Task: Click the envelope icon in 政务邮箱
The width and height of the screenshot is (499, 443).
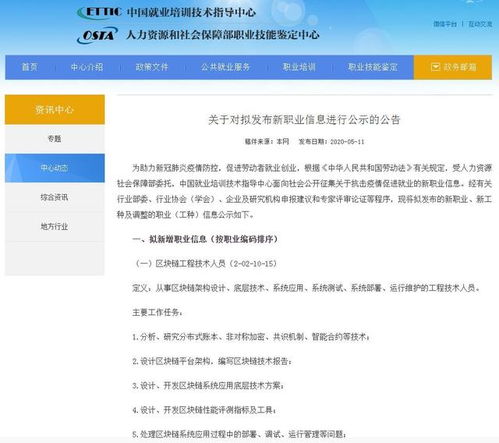Action: 435,67
